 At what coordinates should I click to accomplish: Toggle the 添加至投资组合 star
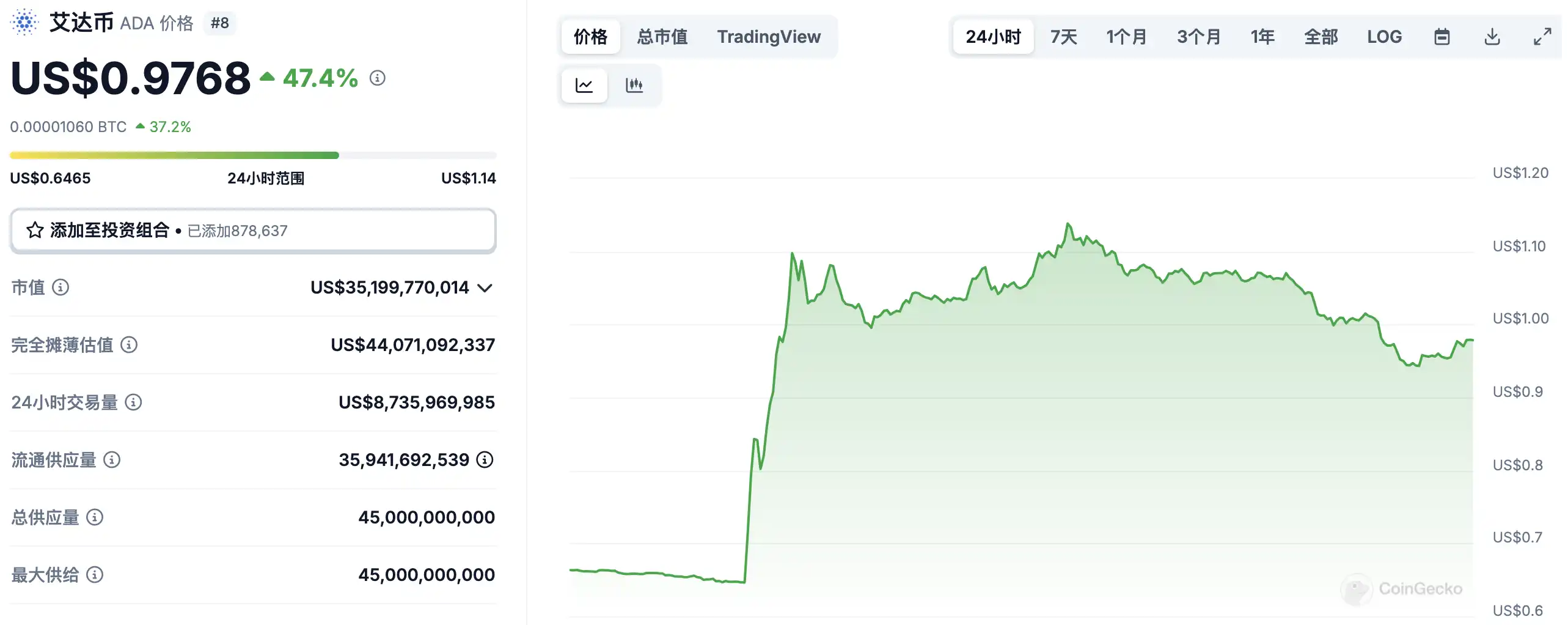pyautogui.click(x=35, y=231)
